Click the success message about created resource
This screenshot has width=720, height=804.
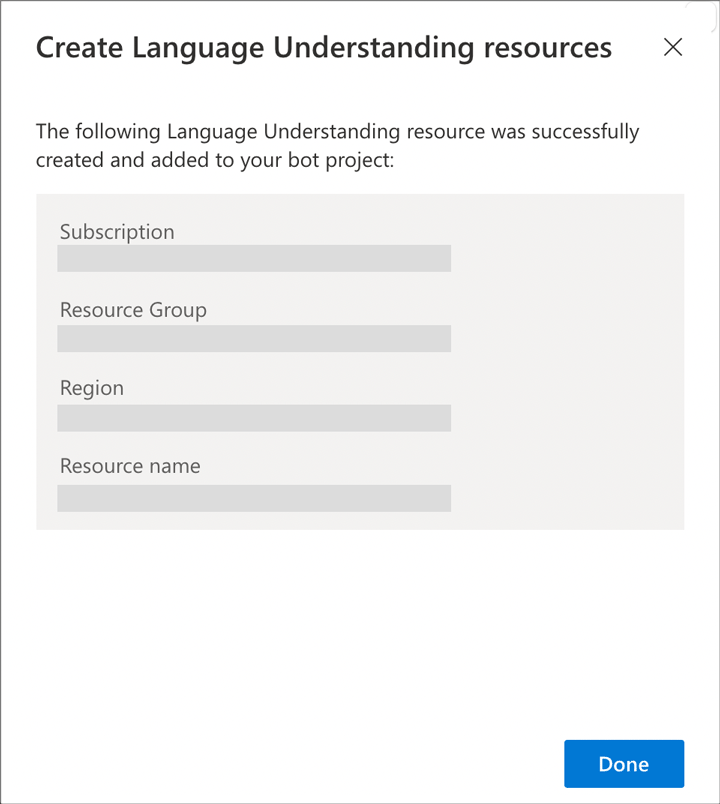pos(337,146)
